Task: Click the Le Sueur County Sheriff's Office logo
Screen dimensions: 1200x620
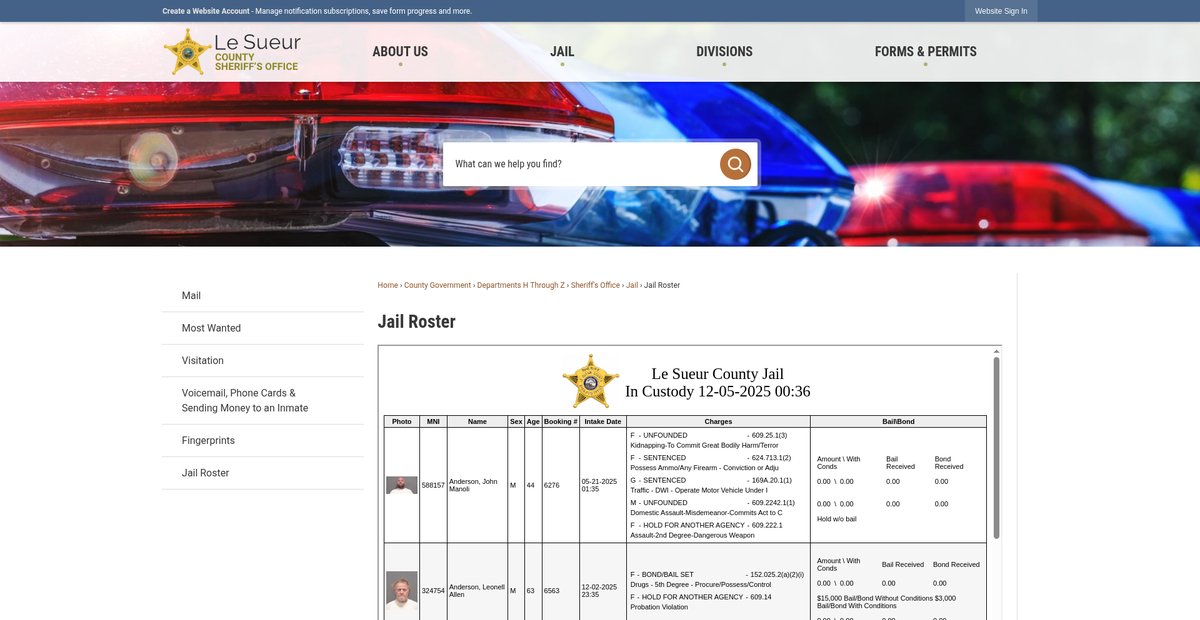Action: pyautogui.click(x=232, y=51)
